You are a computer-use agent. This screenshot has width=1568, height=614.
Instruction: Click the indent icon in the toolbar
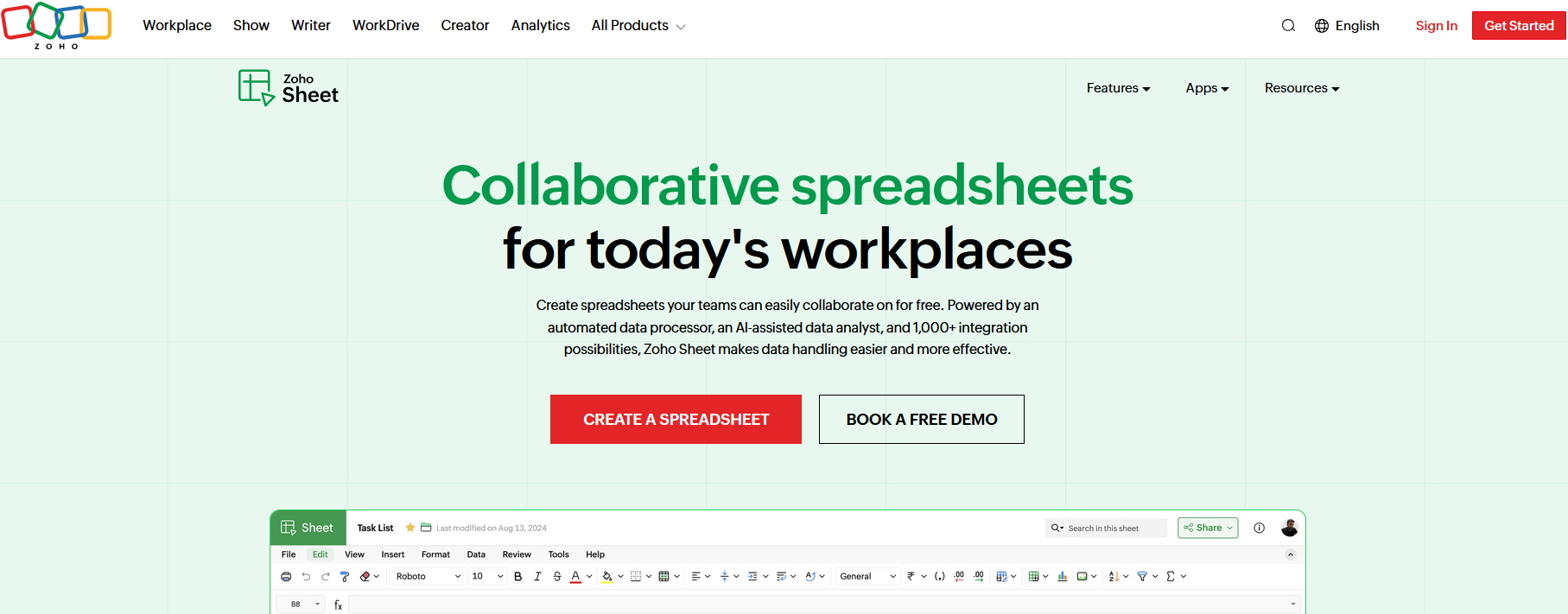coord(752,577)
